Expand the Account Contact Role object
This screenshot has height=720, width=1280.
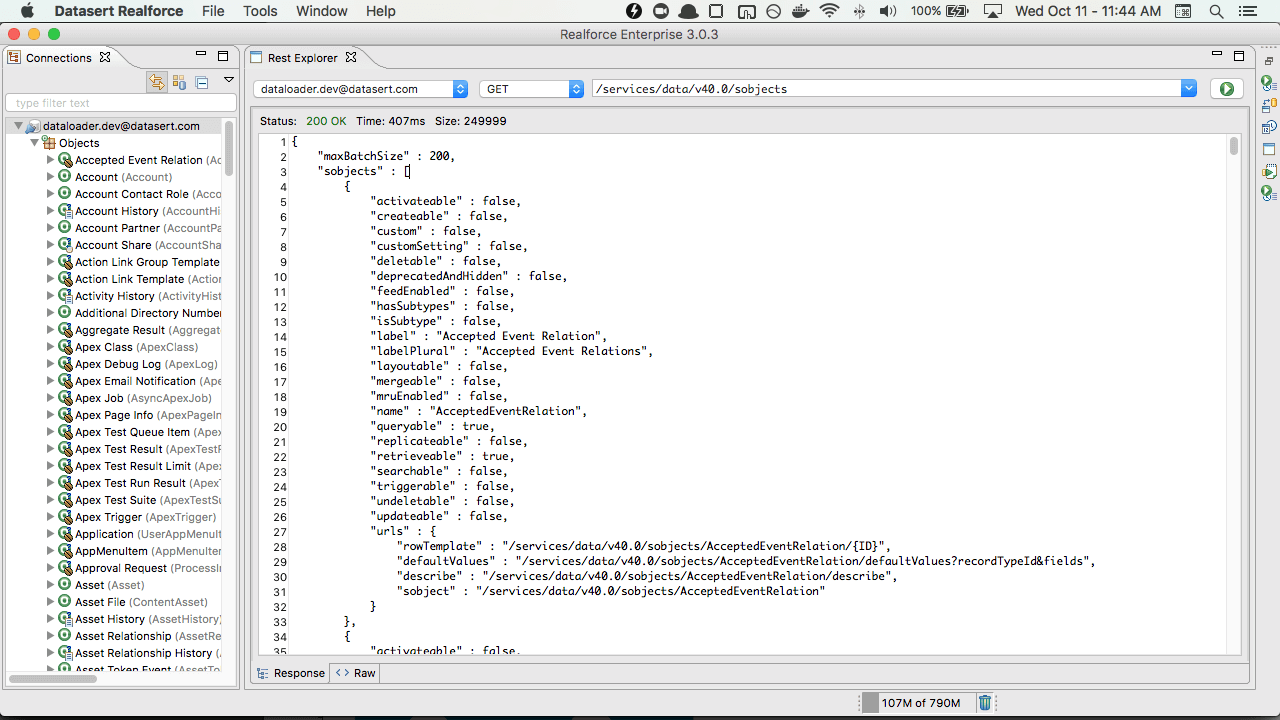[51, 194]
